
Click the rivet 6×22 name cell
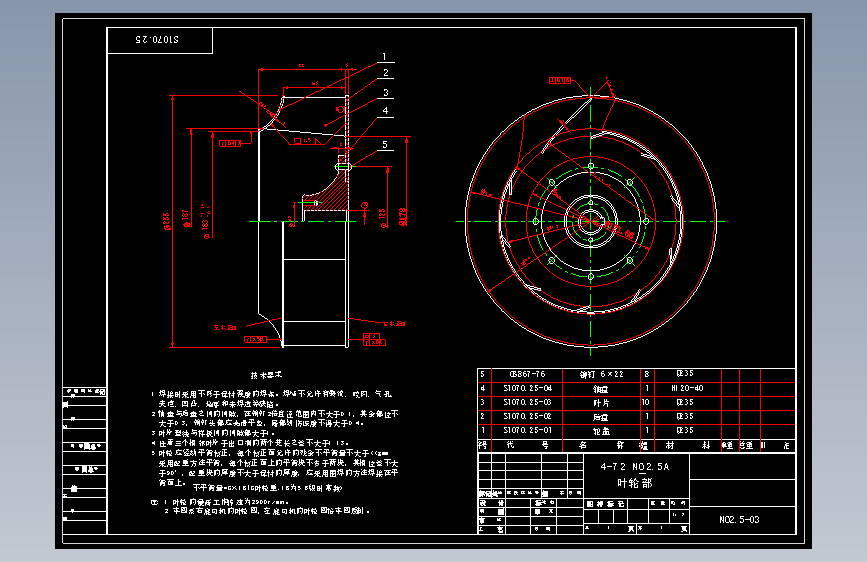(601, 374)
